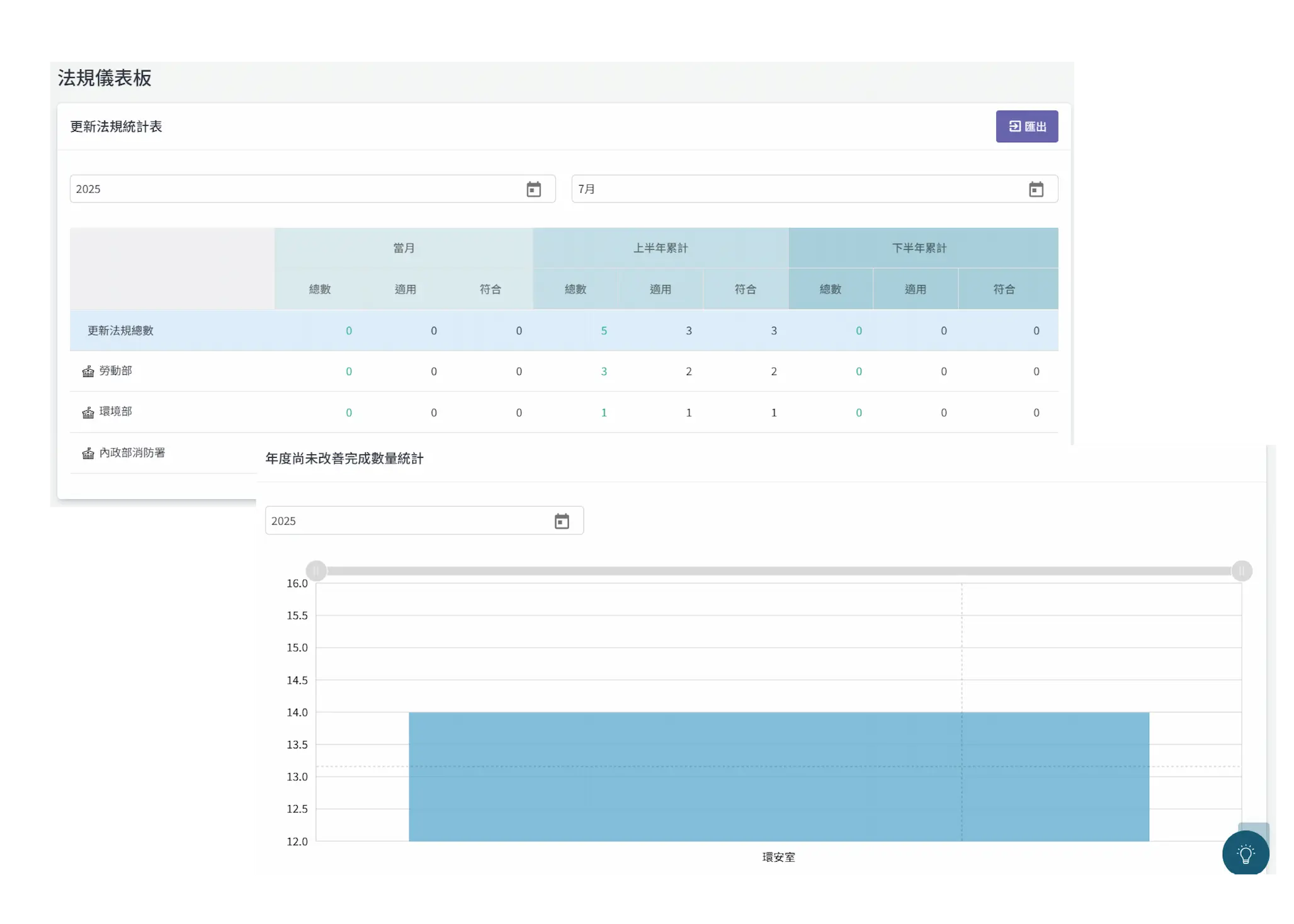Click 勞動部 first-half total value 3

[x=603, y=371]
